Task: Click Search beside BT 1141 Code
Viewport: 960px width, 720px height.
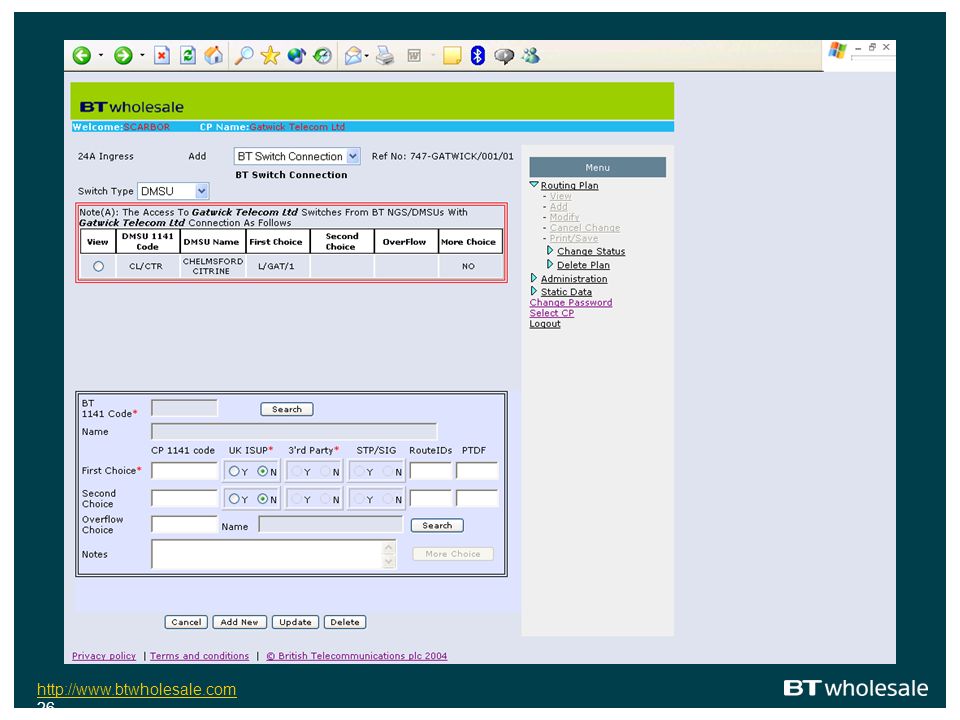Action: pyautogui.click(x=287, y=409)
